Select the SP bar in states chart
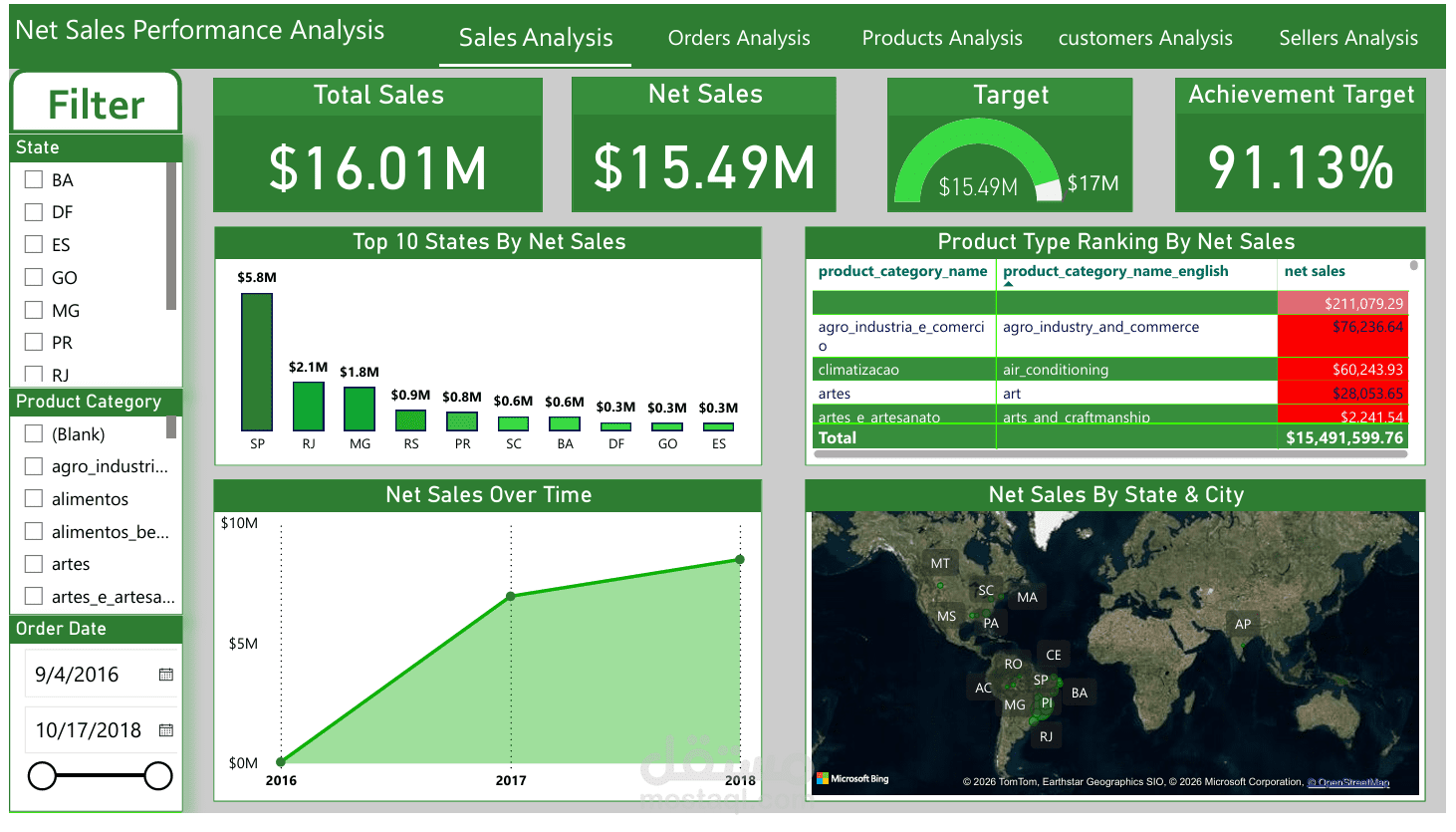Image resolution: width=1456 pixels, height=832 pixels. pyautogui.click(x=257, y=362)
